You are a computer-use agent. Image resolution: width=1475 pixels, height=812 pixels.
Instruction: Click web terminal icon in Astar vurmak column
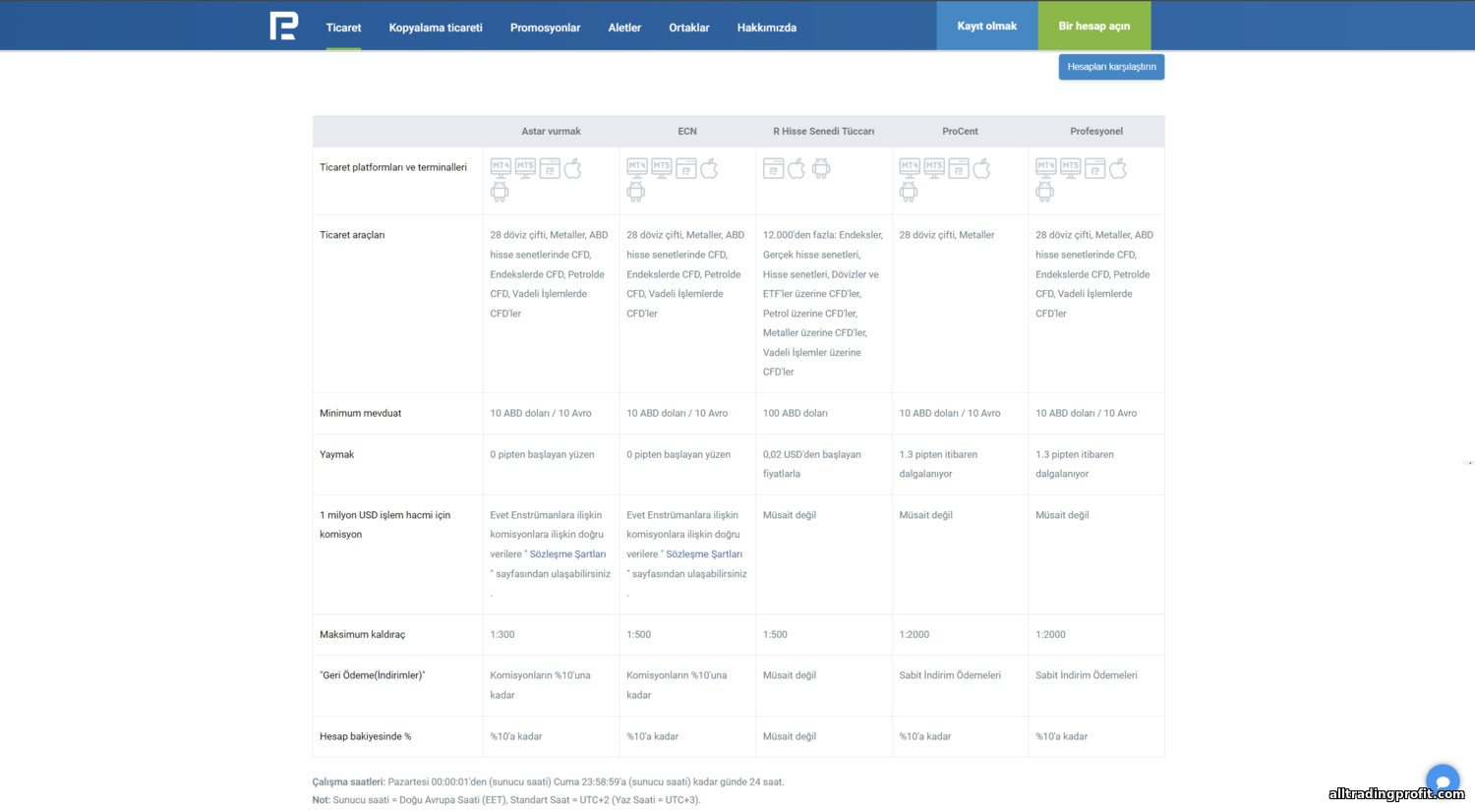pyautogui.click(x=550, y=168)
